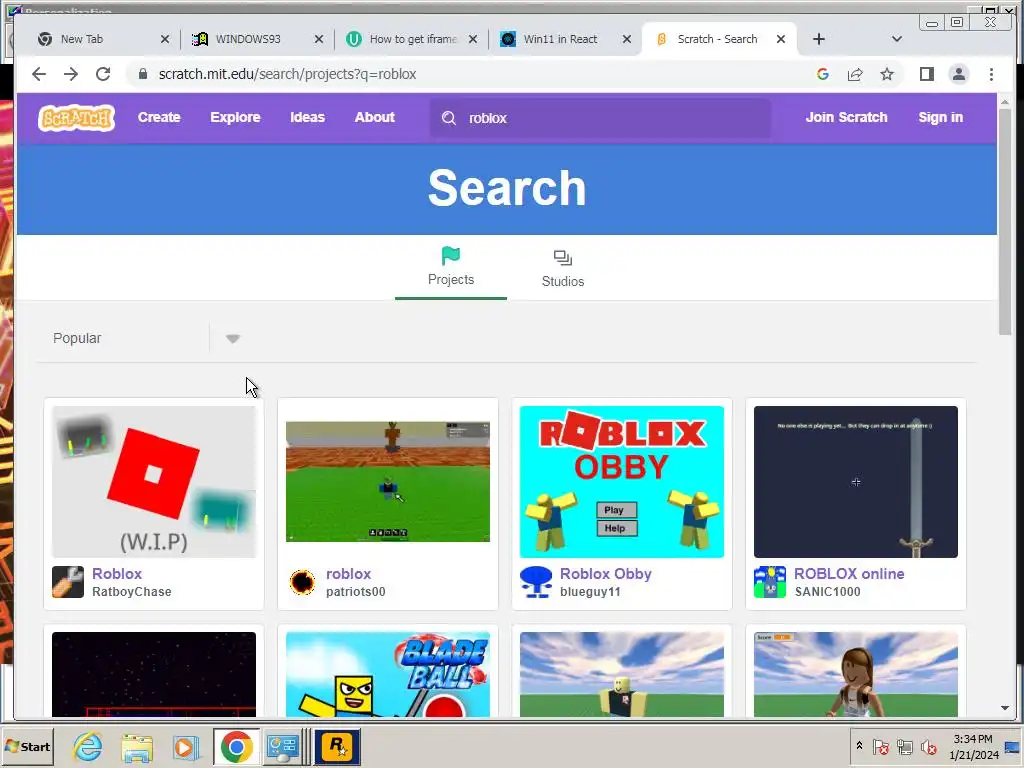Open the tab search chevron dropdown

pos(897,39)
